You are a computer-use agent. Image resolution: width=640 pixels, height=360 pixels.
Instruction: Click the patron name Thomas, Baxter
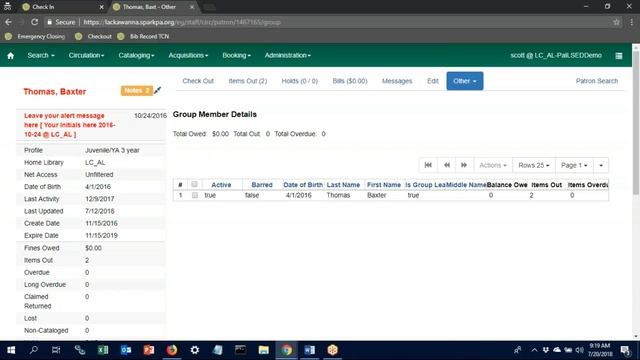pyautogui.click(x=55, y=91)
